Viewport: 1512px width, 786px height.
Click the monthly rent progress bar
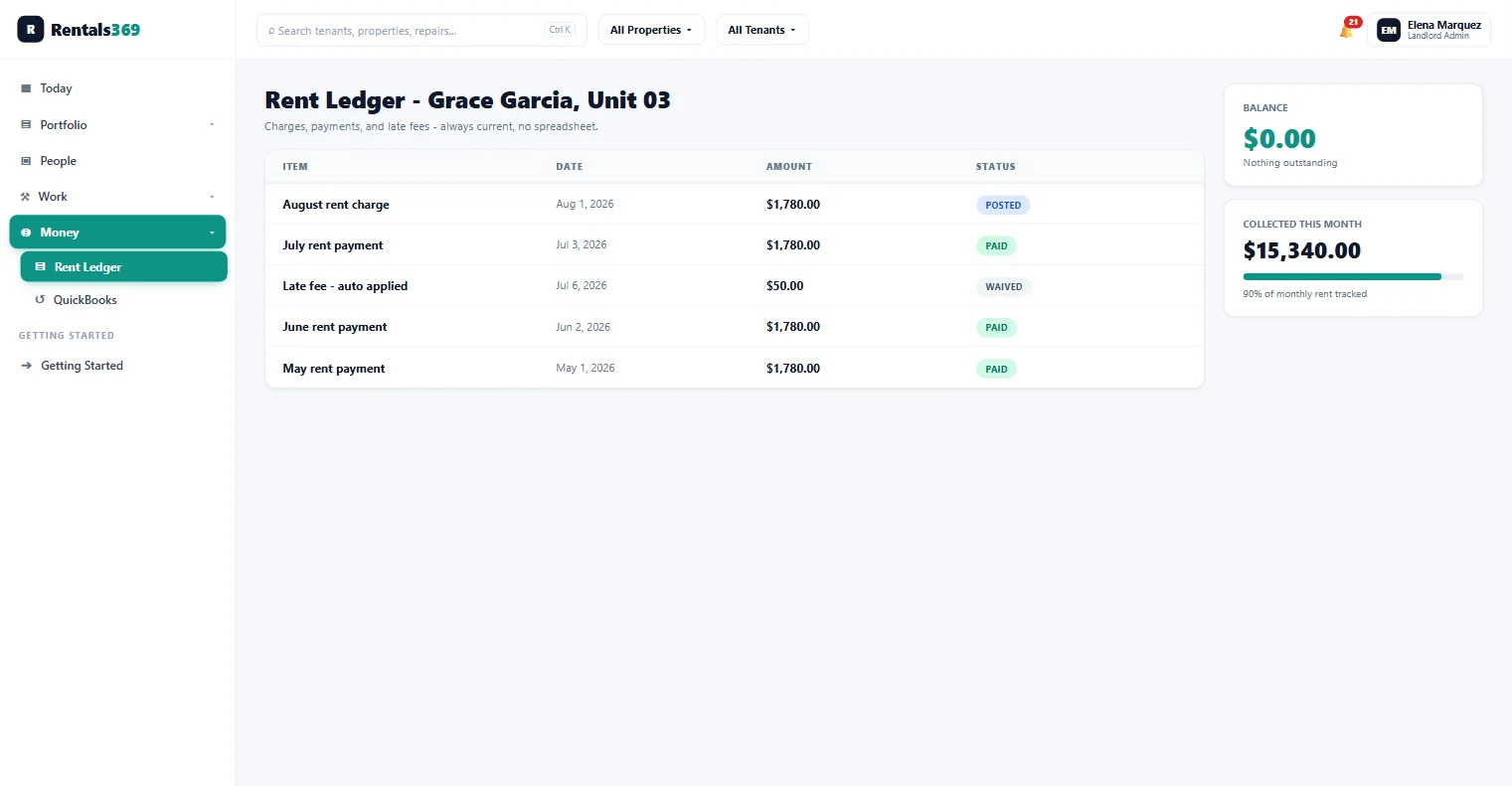coord(1353,276)
